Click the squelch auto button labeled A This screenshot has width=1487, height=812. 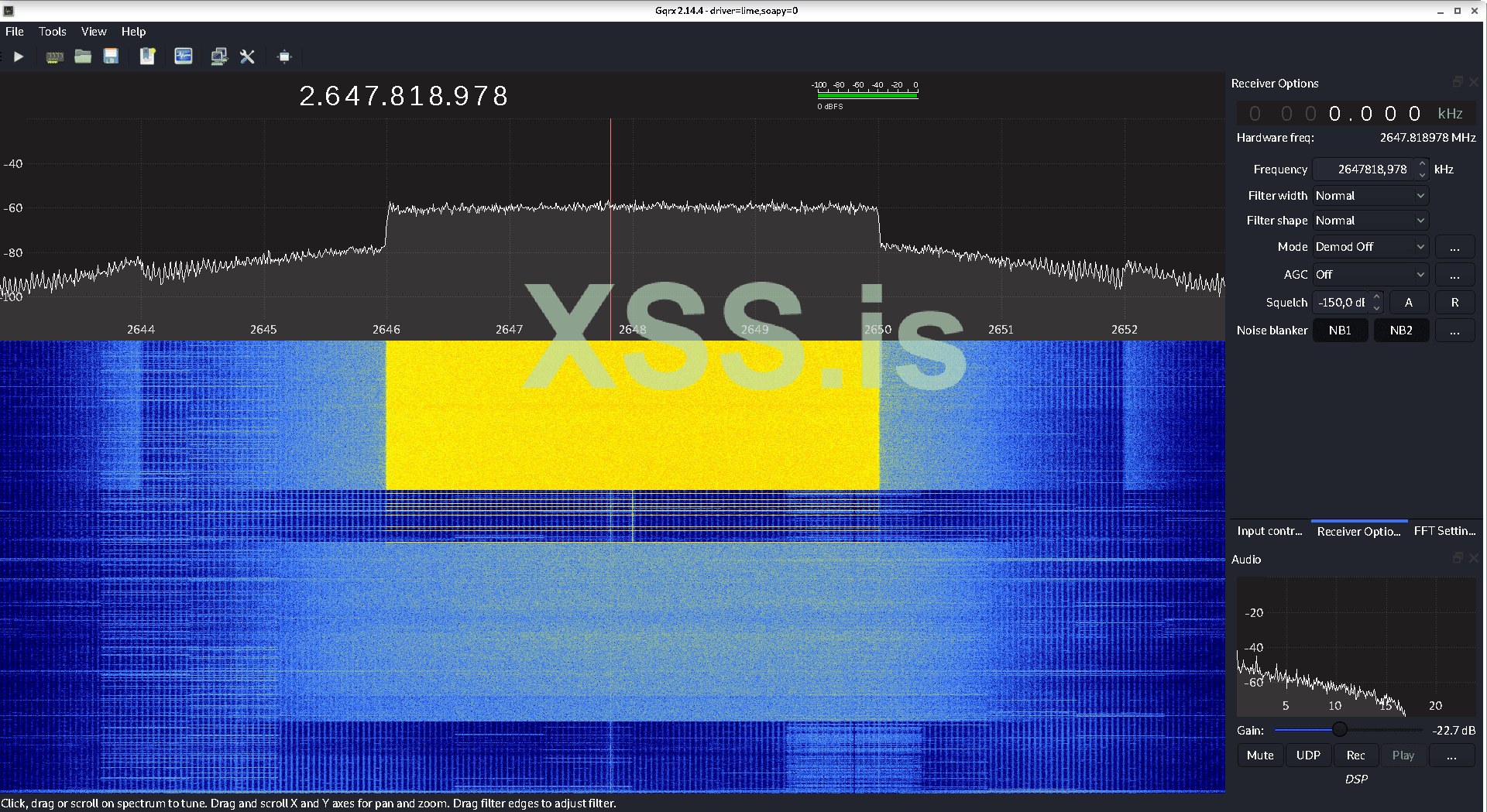click(1409, 302)
